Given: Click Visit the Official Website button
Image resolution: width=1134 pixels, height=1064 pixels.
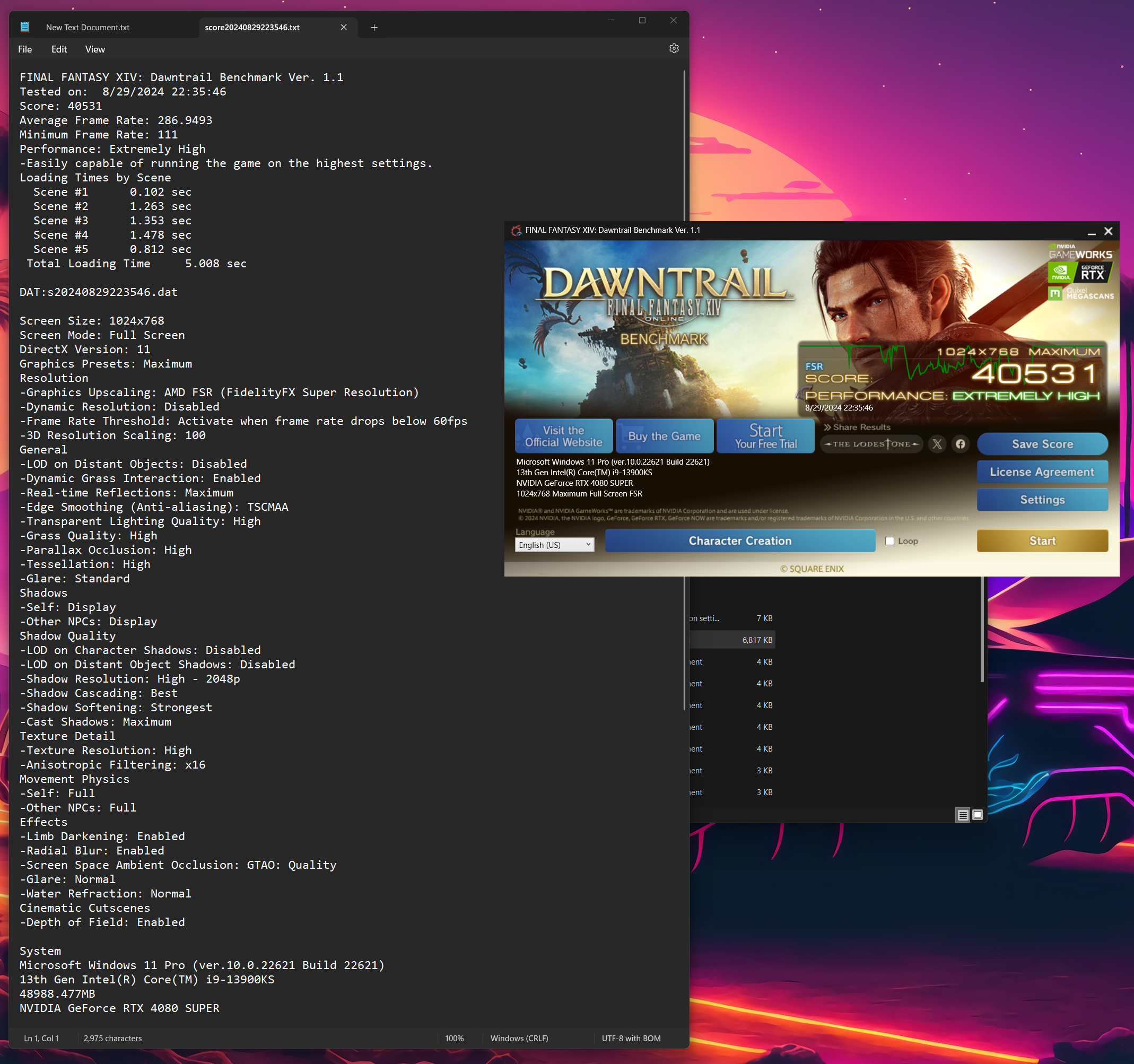Looking at the screenshot, I should pos(564,436).
